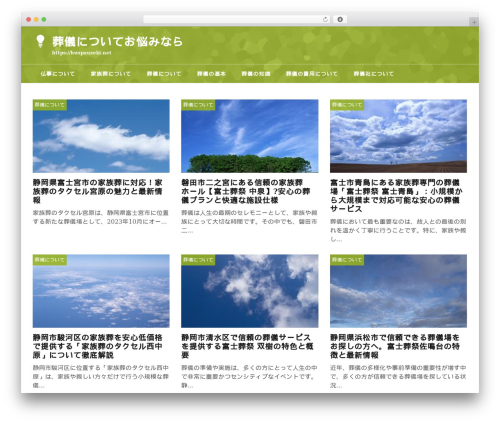Open aerial cloud thumbnail of 駿河区 article
The image size is (500, 423).
click(x=101, y=291)
